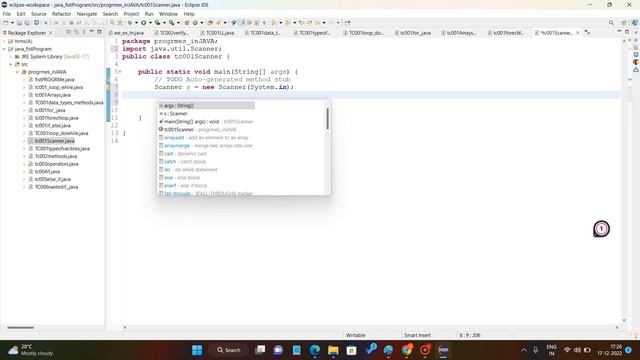Open File Explorer from the taskbar
Viewport: 640px width, 360px height.
point(333,350)
